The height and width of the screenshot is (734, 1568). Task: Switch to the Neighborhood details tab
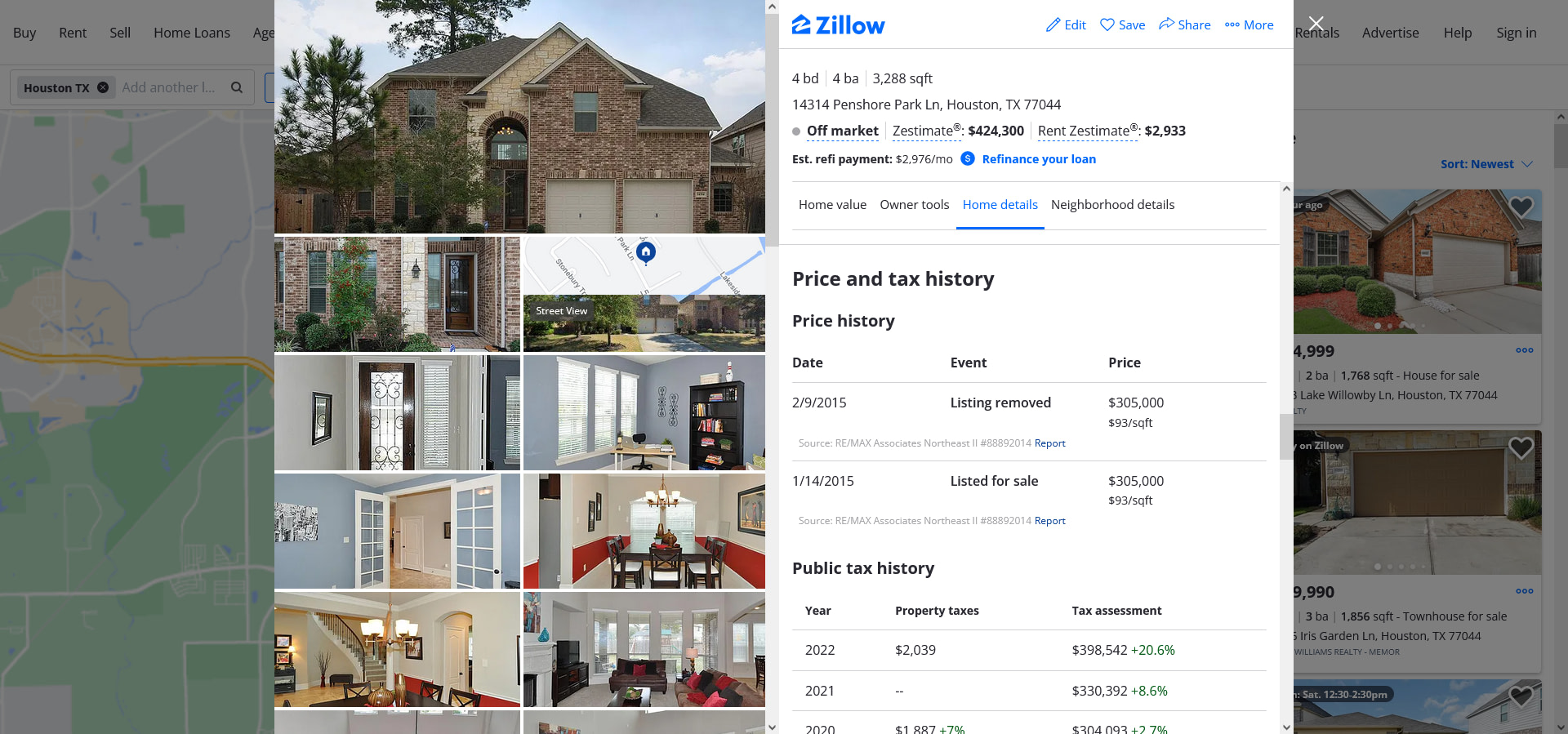point(1112,205)
